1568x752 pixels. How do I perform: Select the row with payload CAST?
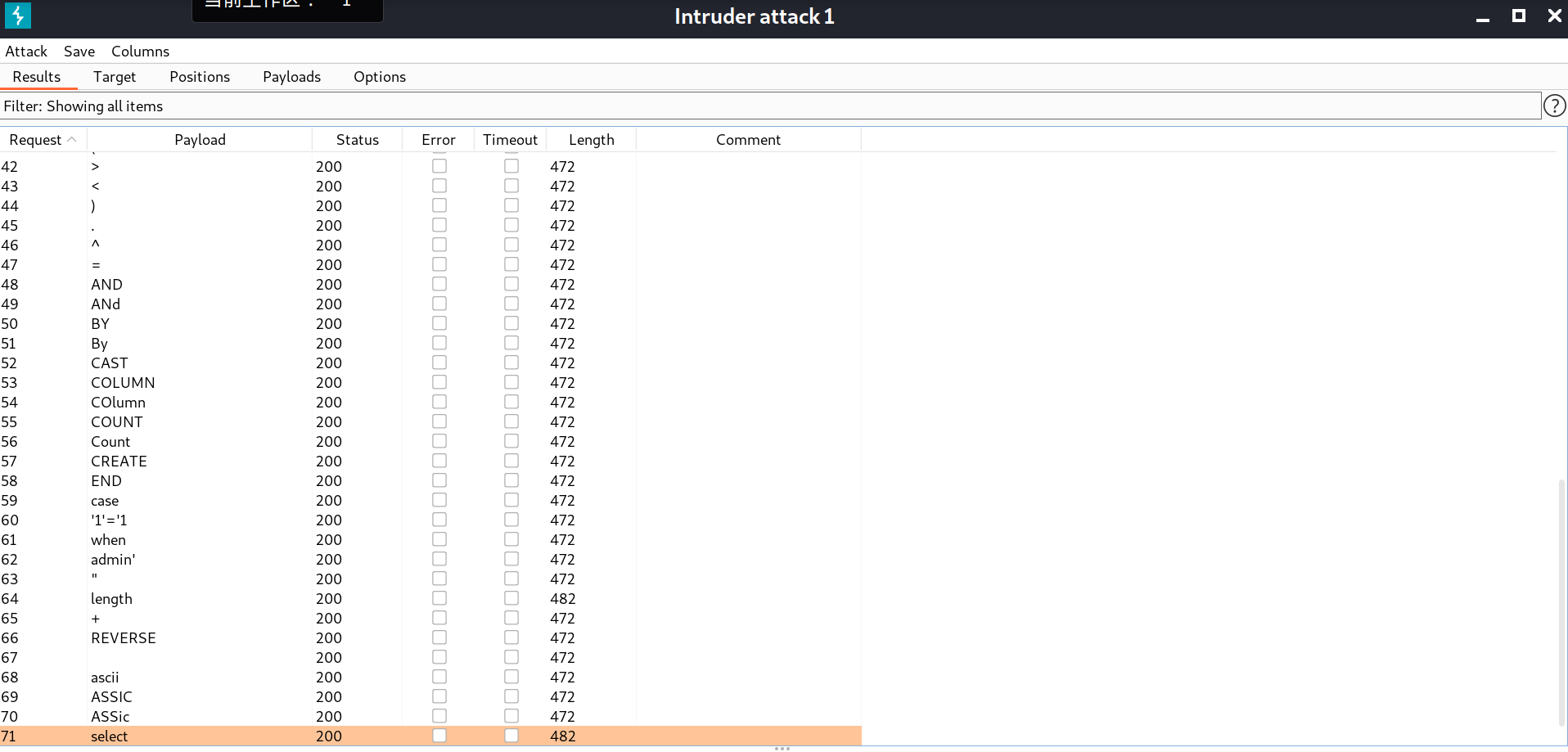[430, 362]
